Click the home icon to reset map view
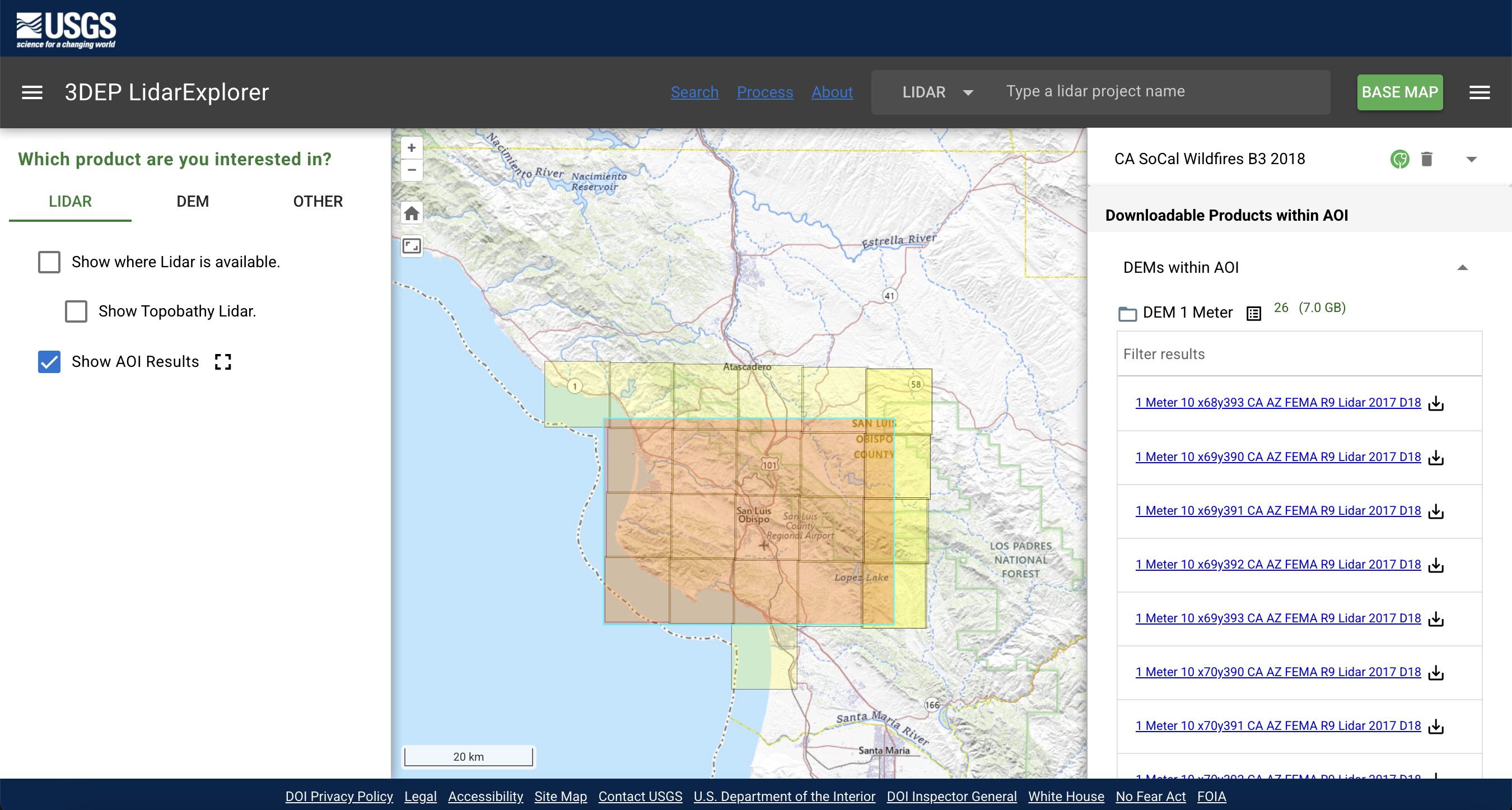Screen dimensions: 1512x810 point(412,213)
